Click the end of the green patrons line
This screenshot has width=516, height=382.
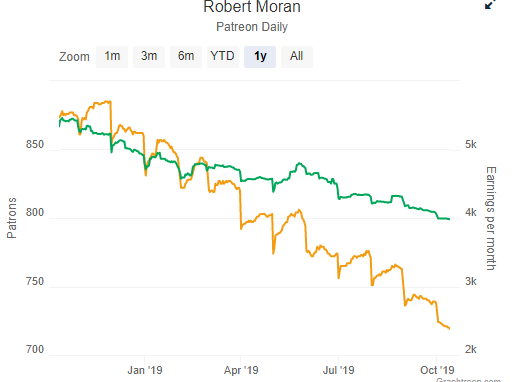point(449,219)
